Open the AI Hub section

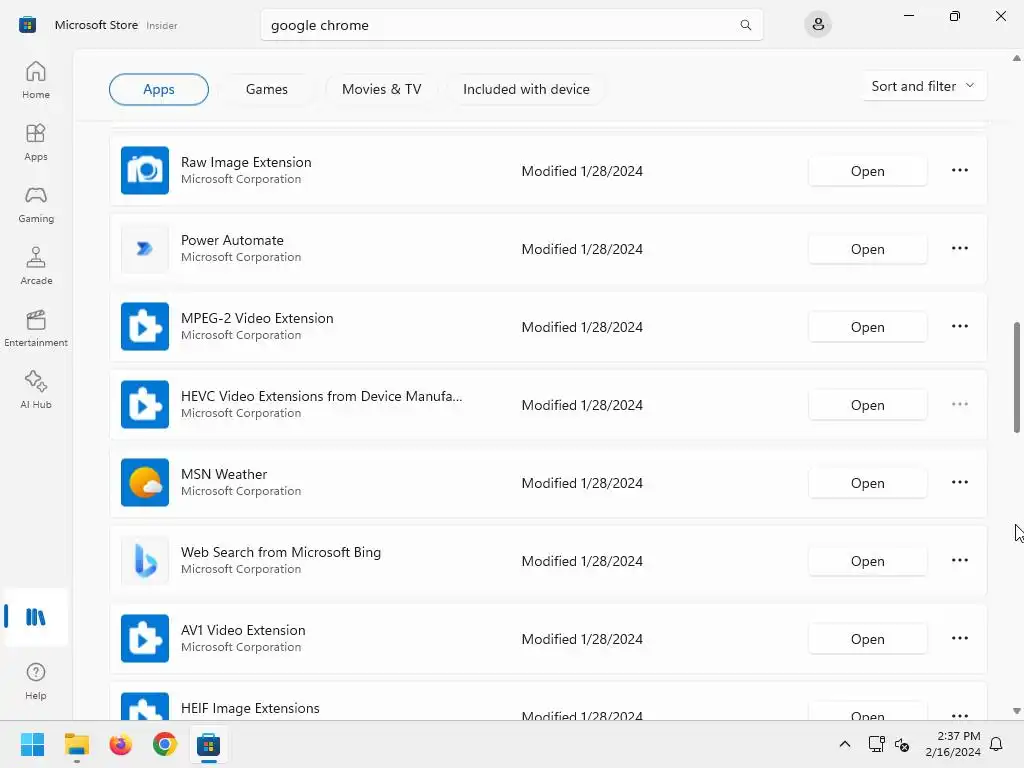36,390
